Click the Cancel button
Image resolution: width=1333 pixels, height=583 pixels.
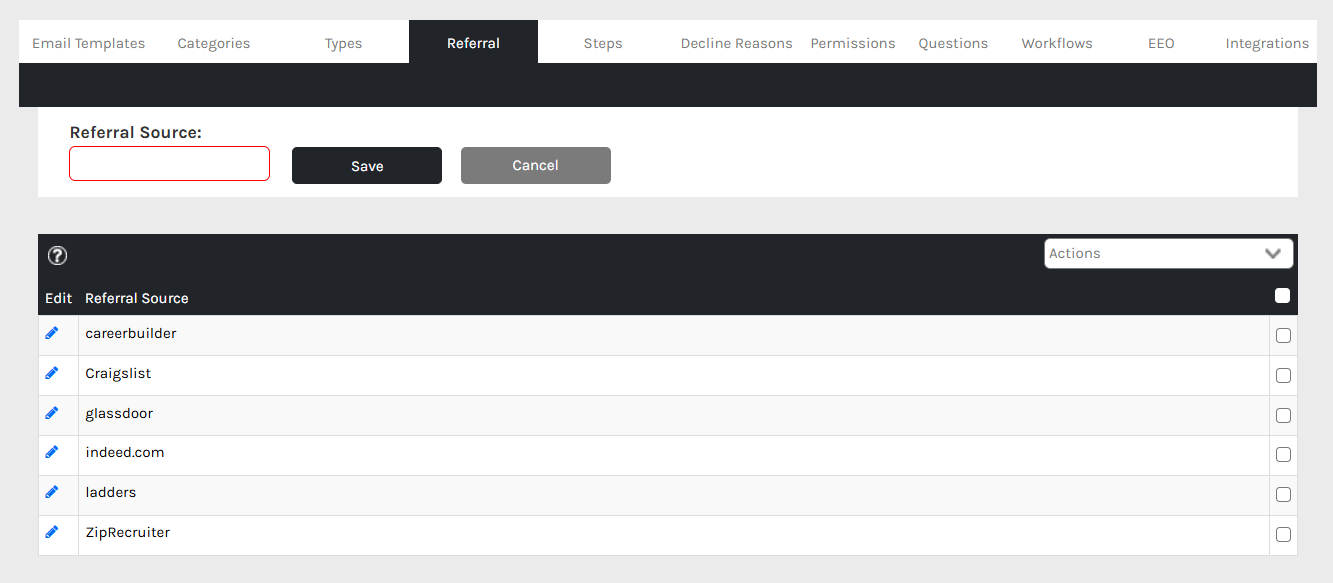[x=535, y=166]
